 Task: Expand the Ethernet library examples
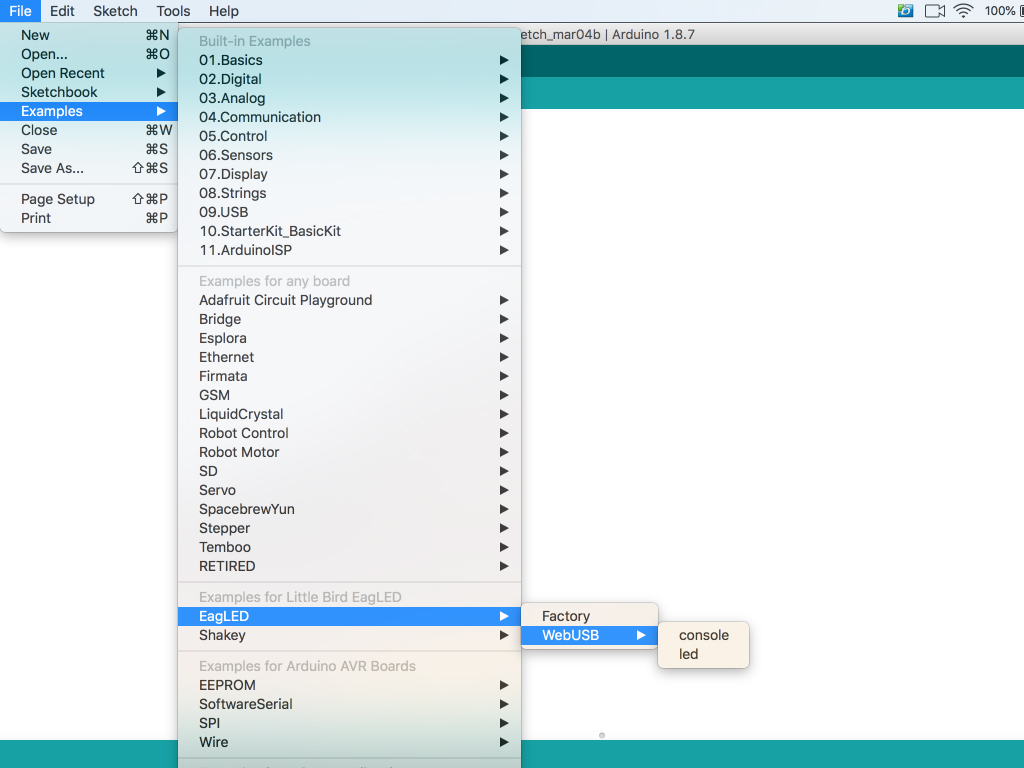pos(349,357)
